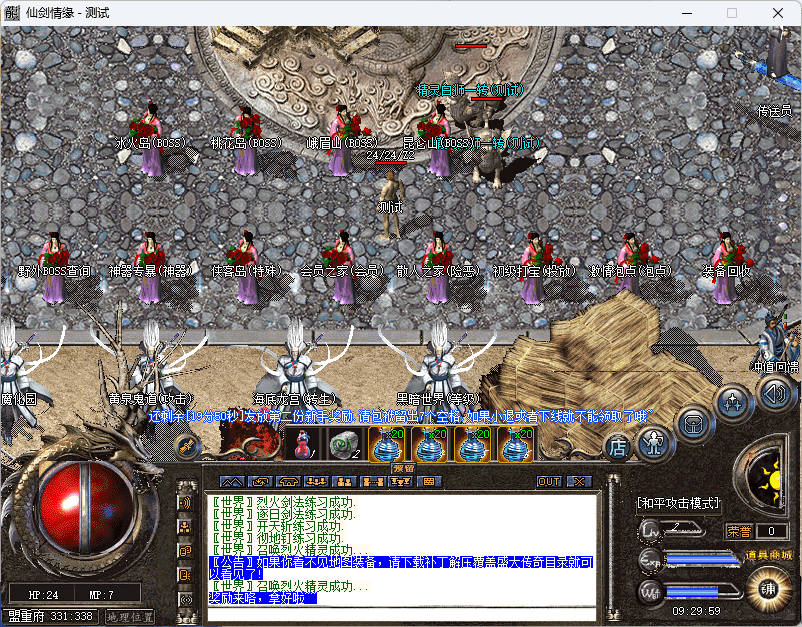Talk to 会员之家(会员) NPC

click(342, 268)
